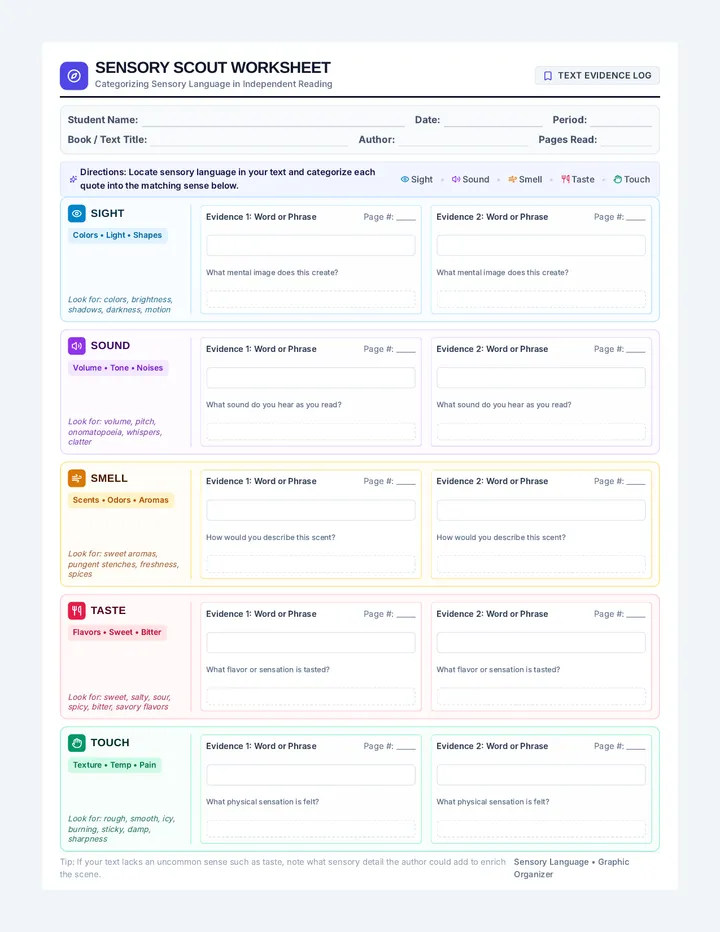Click the Touch Evidence 2 word or phrase box
Image resolution: width=720 pixels, height=932 pixels.
tap(541, 775)
